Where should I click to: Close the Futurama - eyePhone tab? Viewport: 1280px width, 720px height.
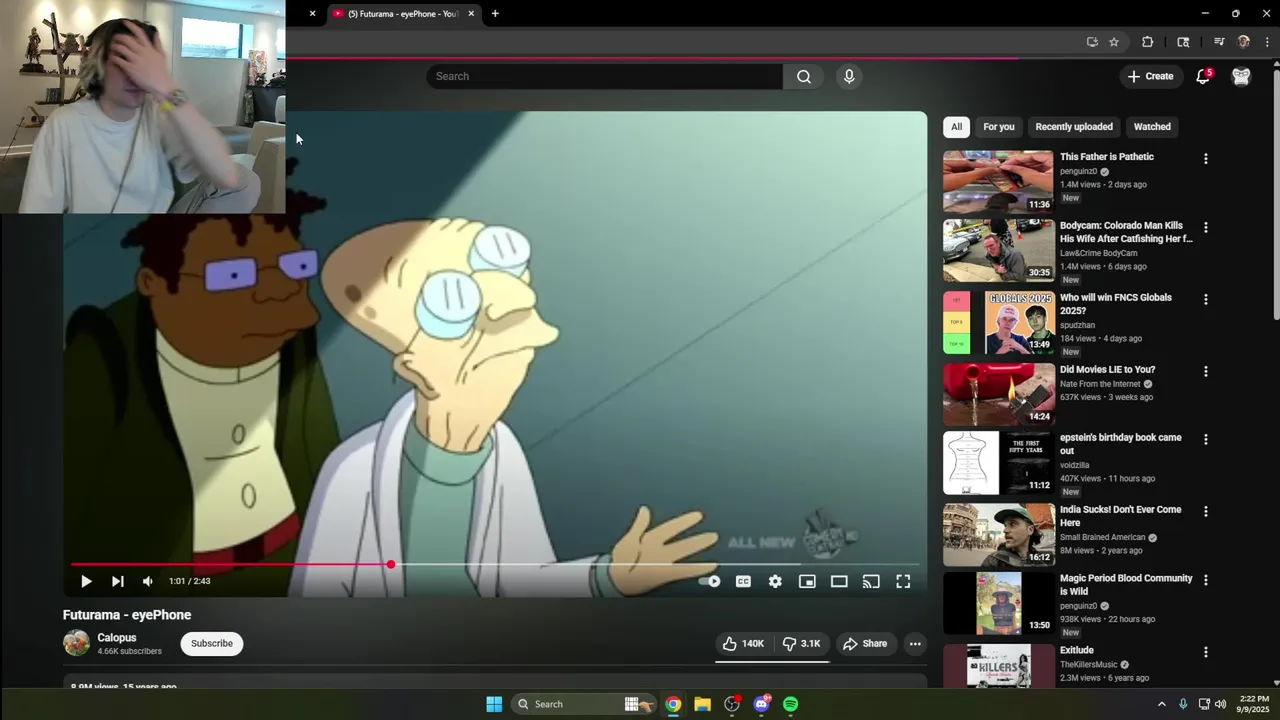(471, 14)
